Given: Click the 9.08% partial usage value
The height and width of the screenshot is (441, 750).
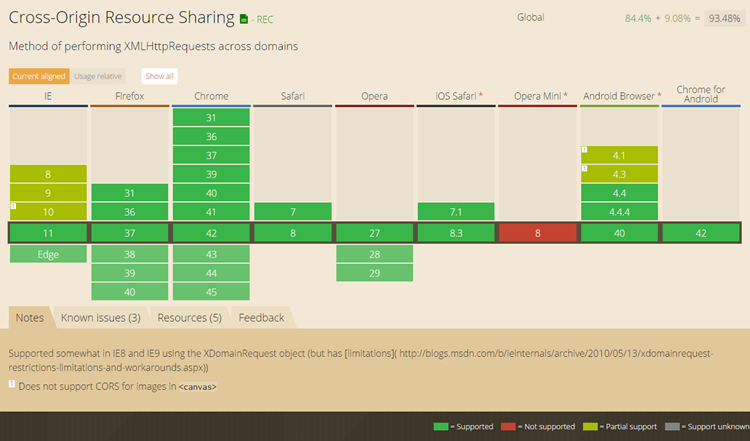Looking at the screenshot, I should pyautogui.click(x=677, y=19).
